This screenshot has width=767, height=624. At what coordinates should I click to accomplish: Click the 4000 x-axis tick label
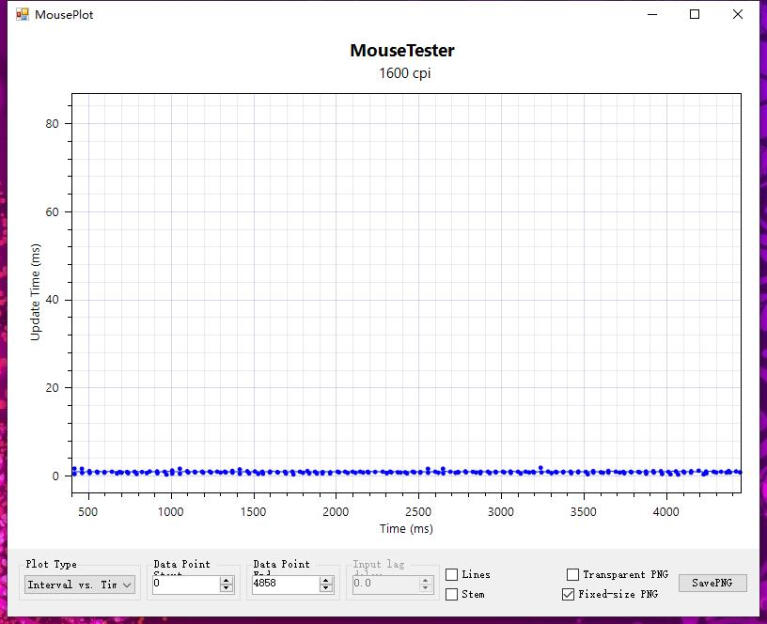pyautogui.click(x=666, y=512)
